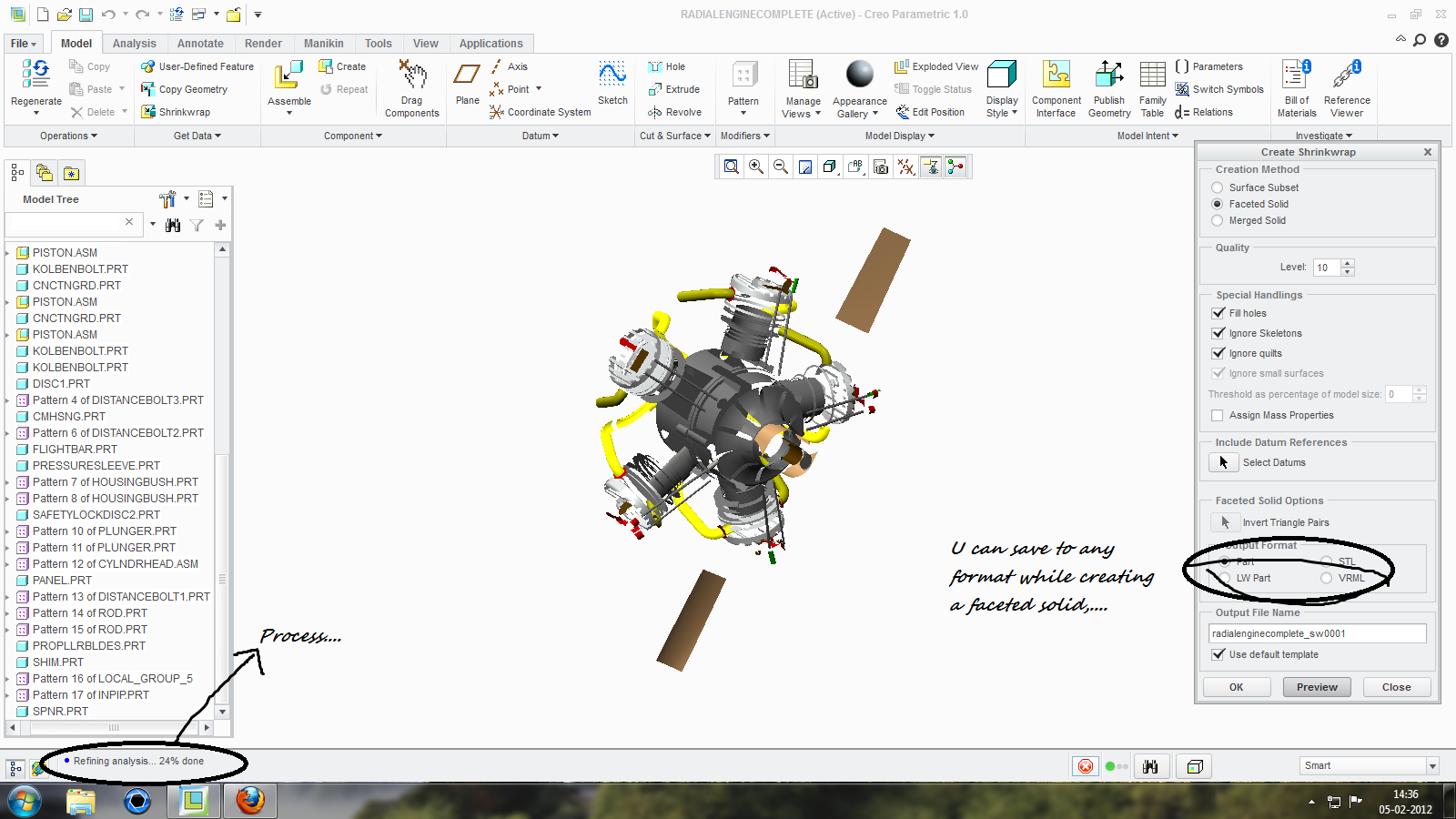Open the Assemble component tool

coord(289,76)
